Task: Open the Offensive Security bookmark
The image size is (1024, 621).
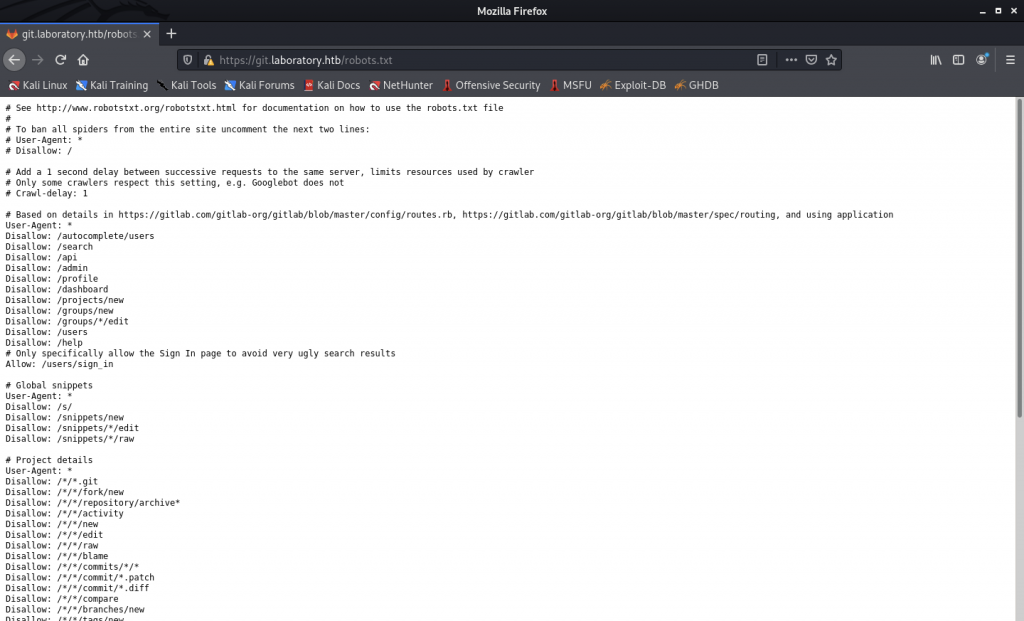Action: tap(490, 85)
